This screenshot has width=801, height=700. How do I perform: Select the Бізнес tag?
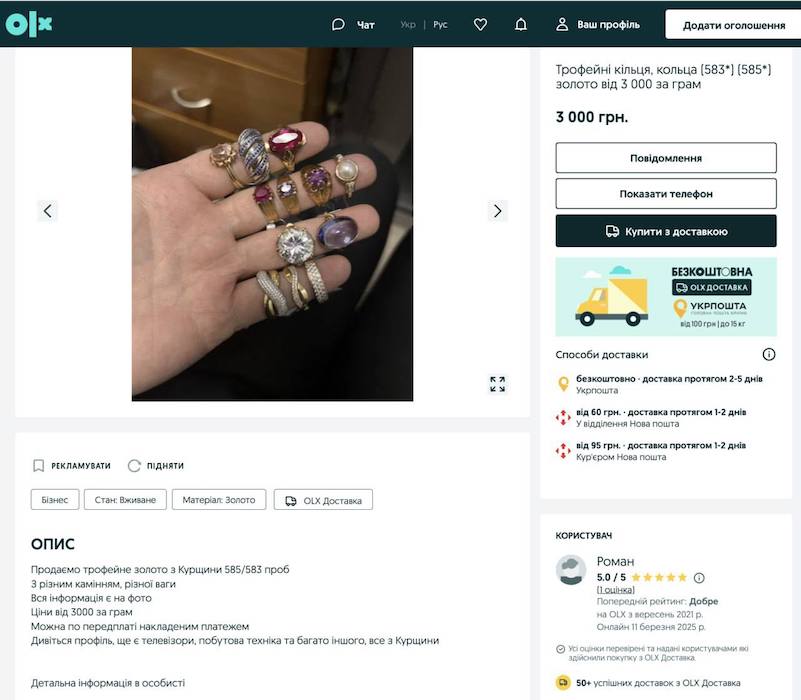pyautogui.click(x=55, y=500)
